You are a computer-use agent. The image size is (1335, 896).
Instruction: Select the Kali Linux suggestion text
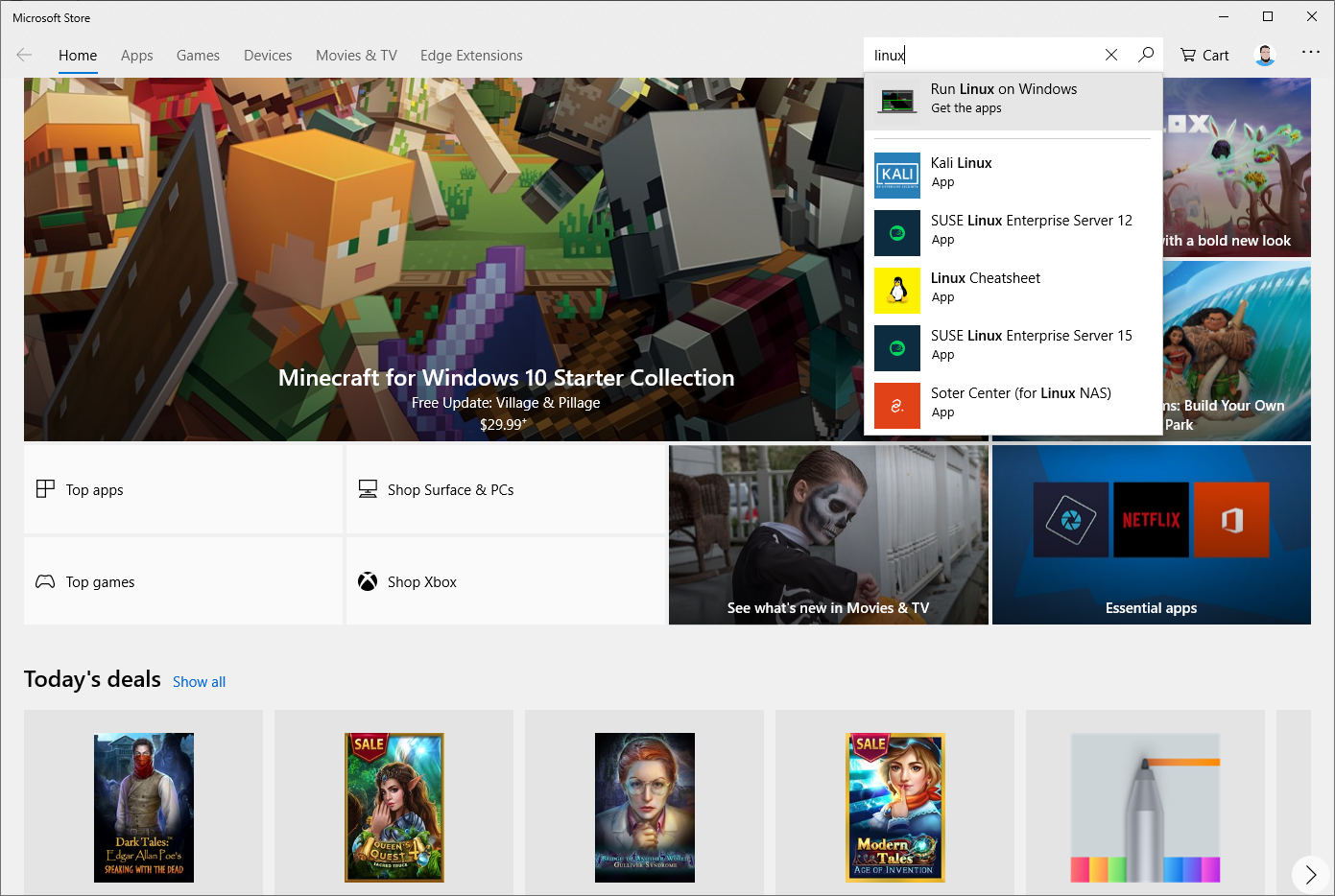click(x=962, y=163)
